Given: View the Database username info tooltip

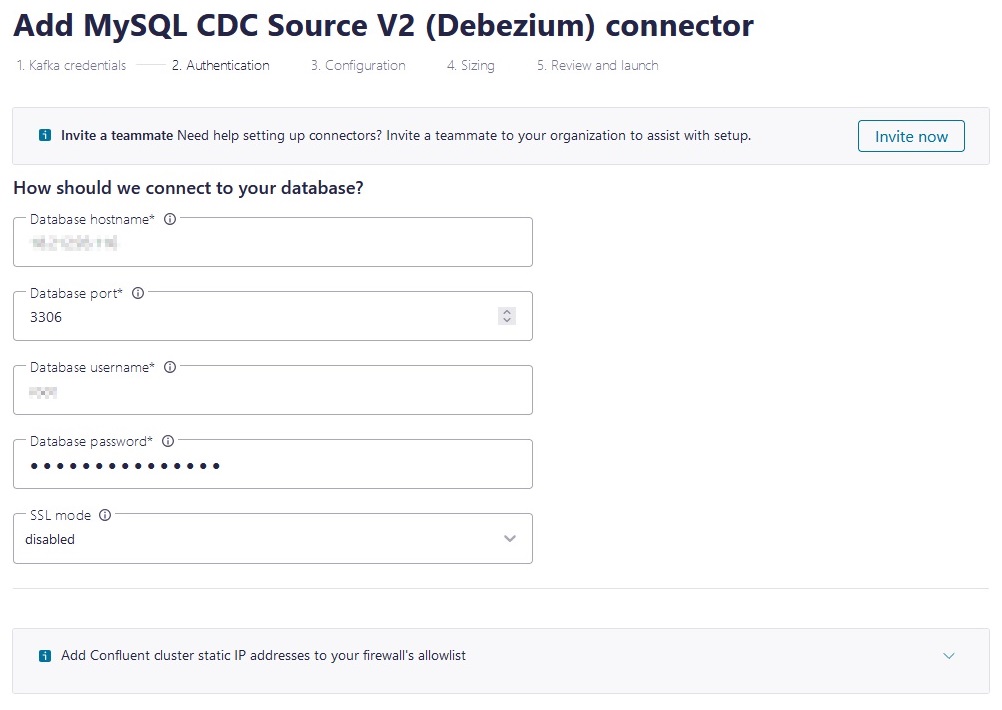Looking at the screenshot, I should (170, 367).
